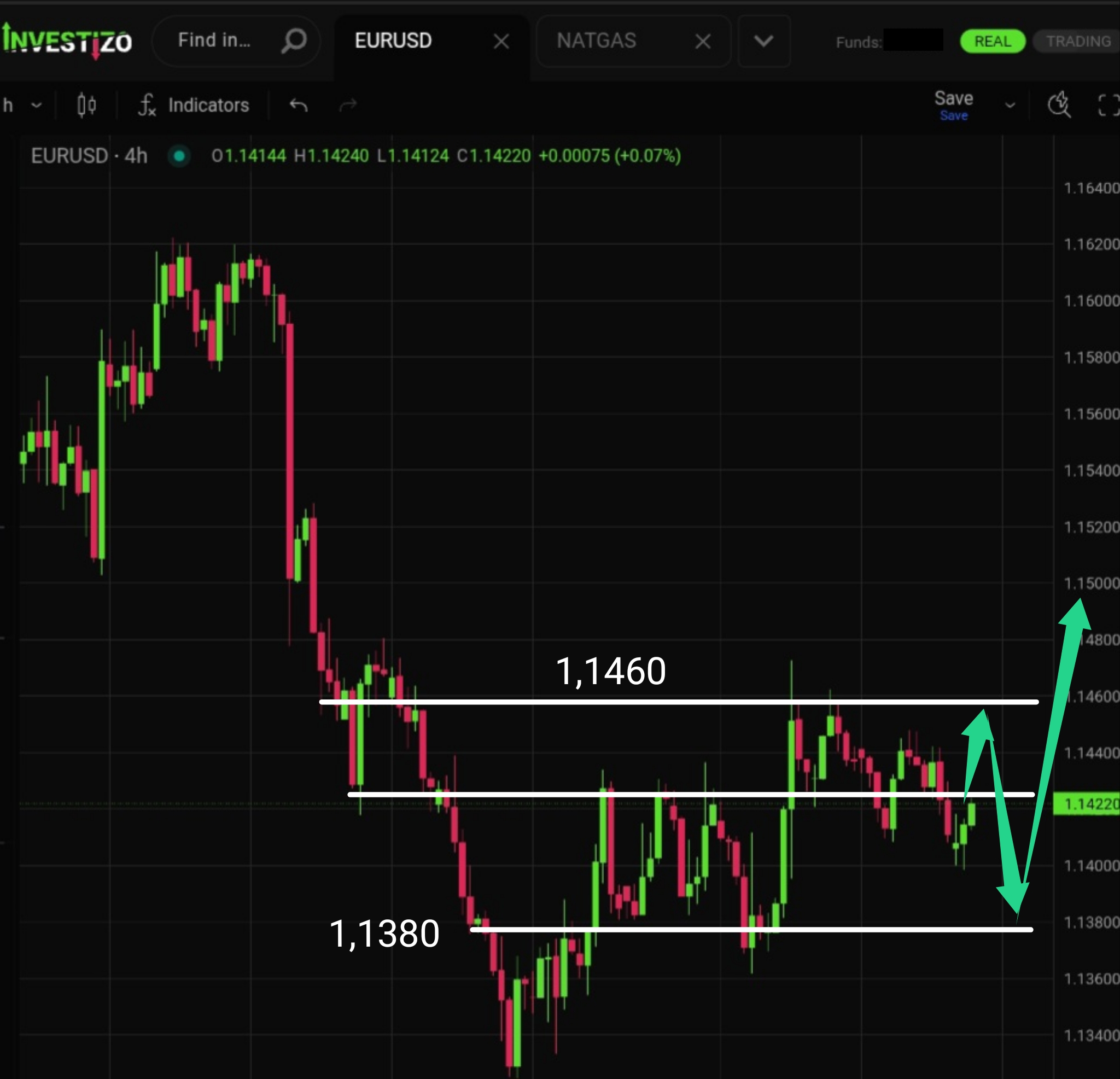Click the undo arrow

[x=298, y=105]
